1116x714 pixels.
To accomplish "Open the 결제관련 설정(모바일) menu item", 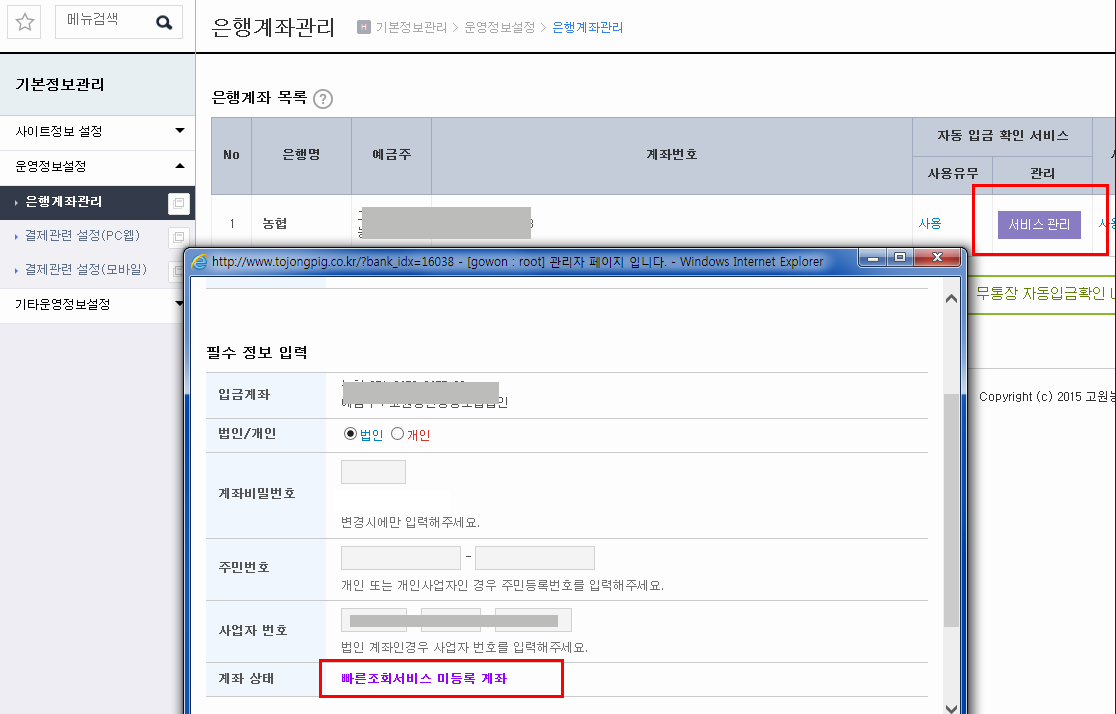I will [x=86, y=270].
